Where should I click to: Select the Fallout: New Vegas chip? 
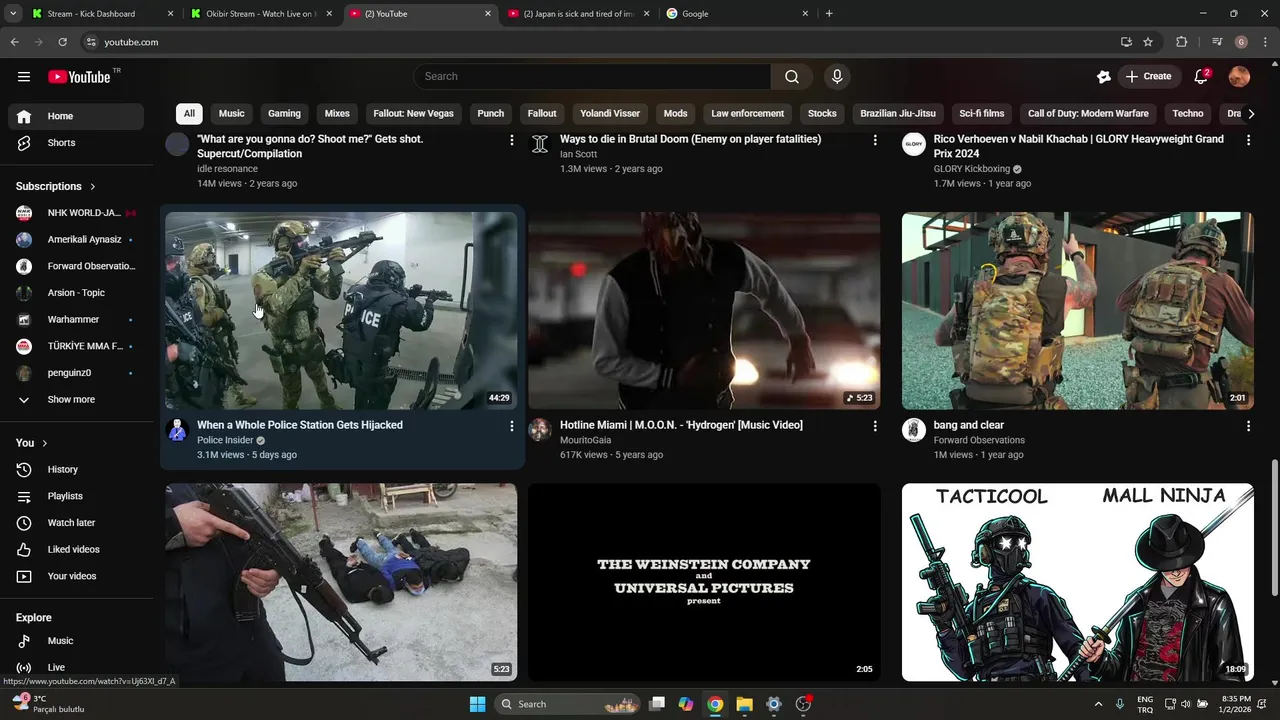click(413, 113)
